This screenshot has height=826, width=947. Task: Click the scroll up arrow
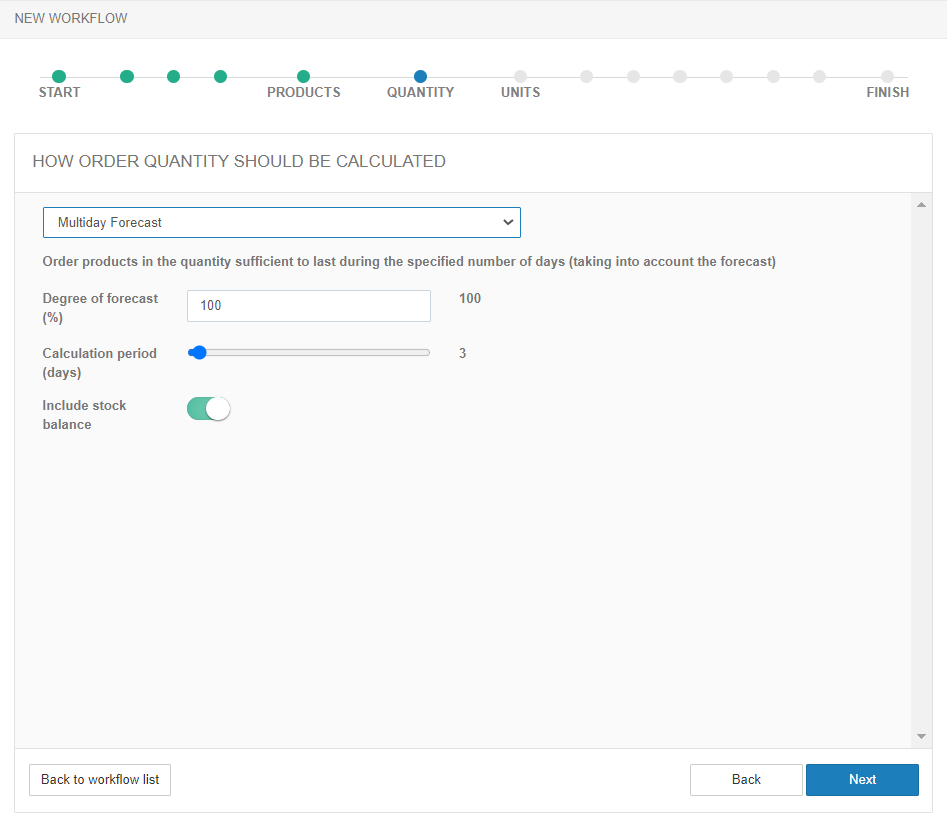pyautogui.click(x=921, y=205)
